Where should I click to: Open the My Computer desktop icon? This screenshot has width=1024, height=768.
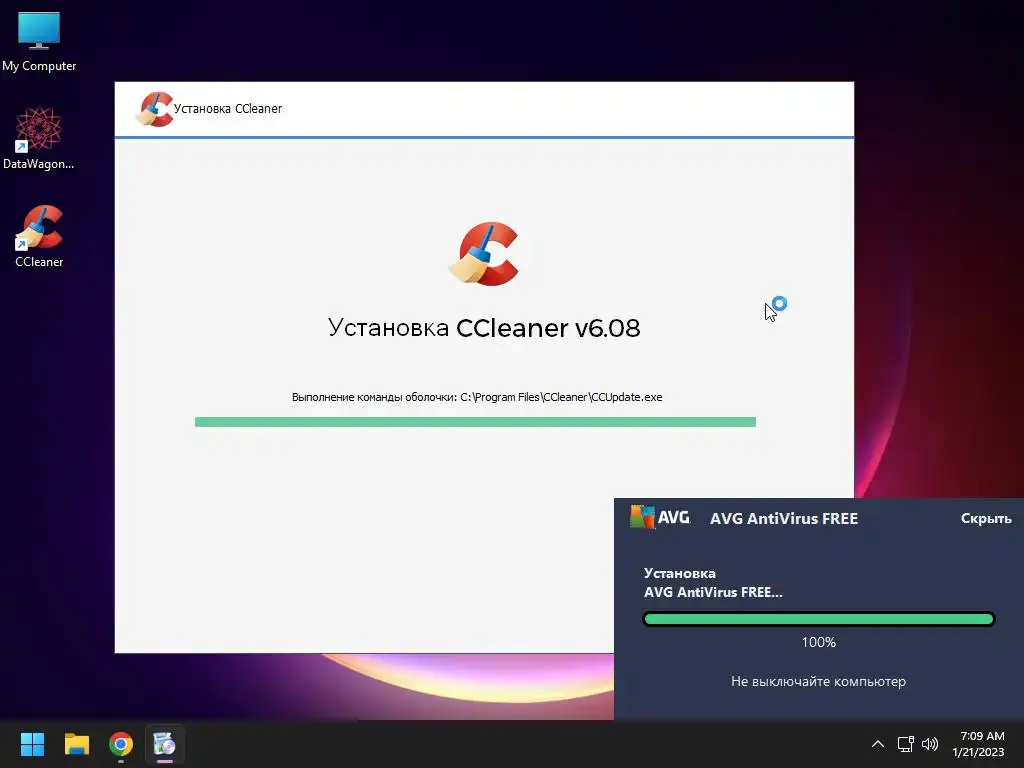[39, 42]
